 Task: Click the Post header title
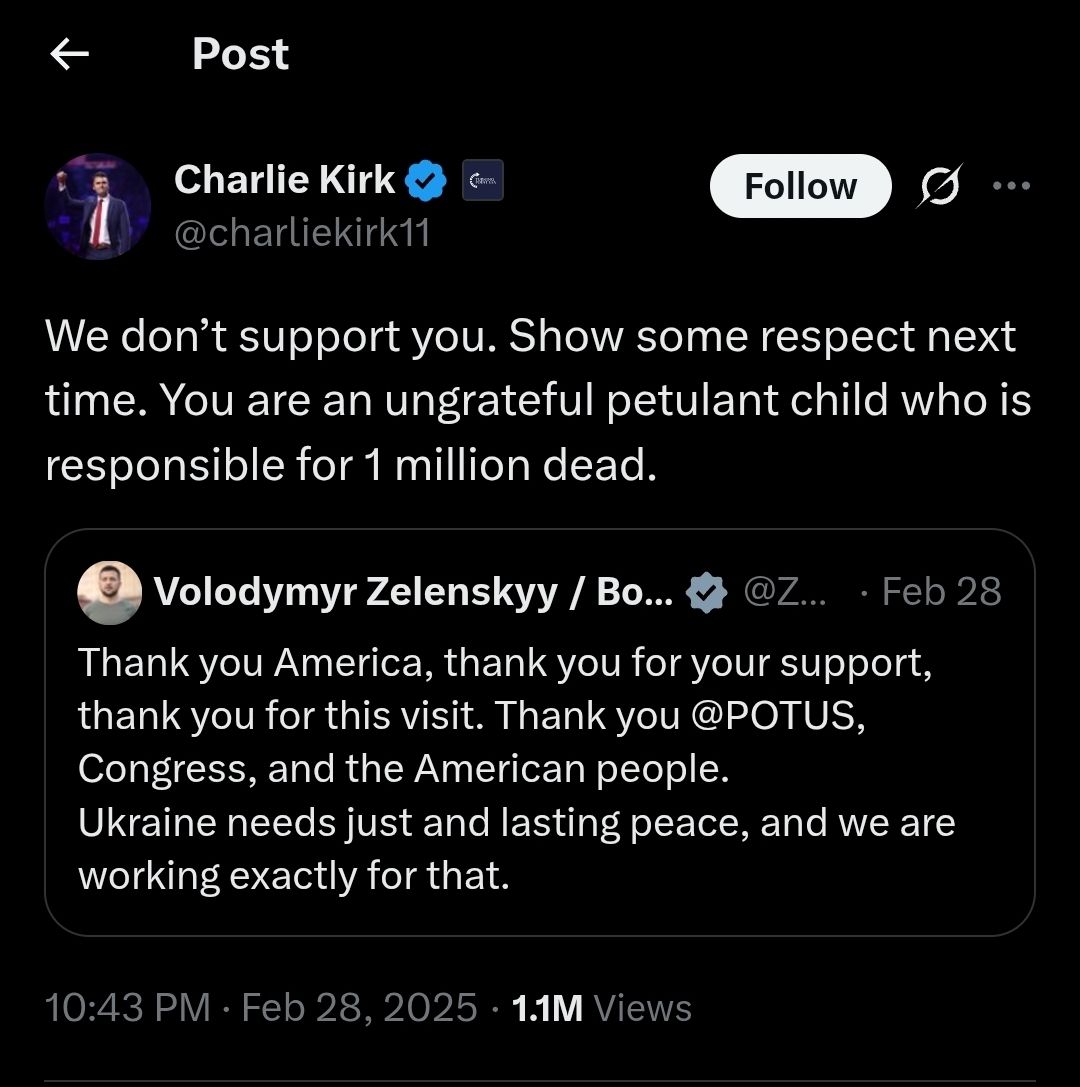click(x=240, y=54)
